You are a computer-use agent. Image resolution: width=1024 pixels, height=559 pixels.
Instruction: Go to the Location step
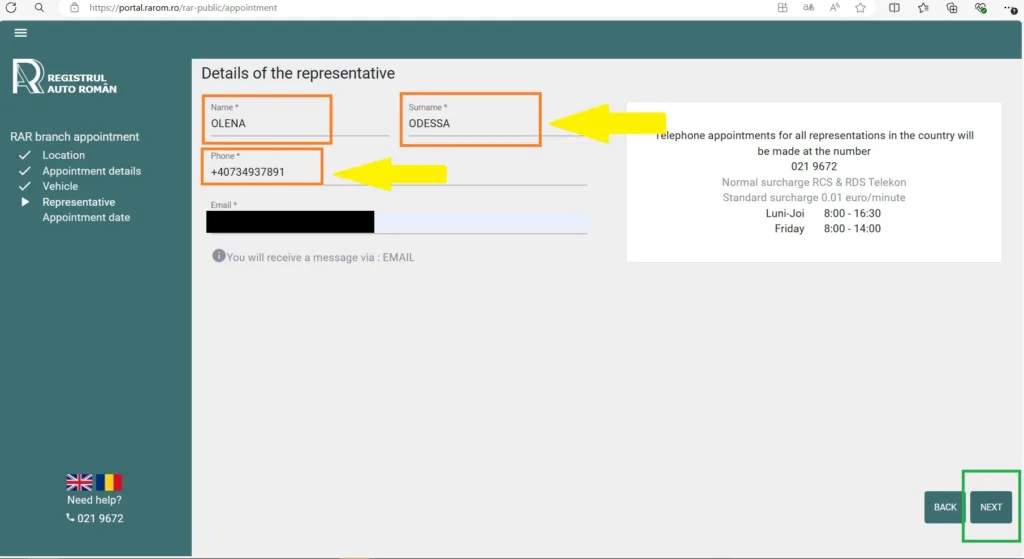(x=63, y=155)
